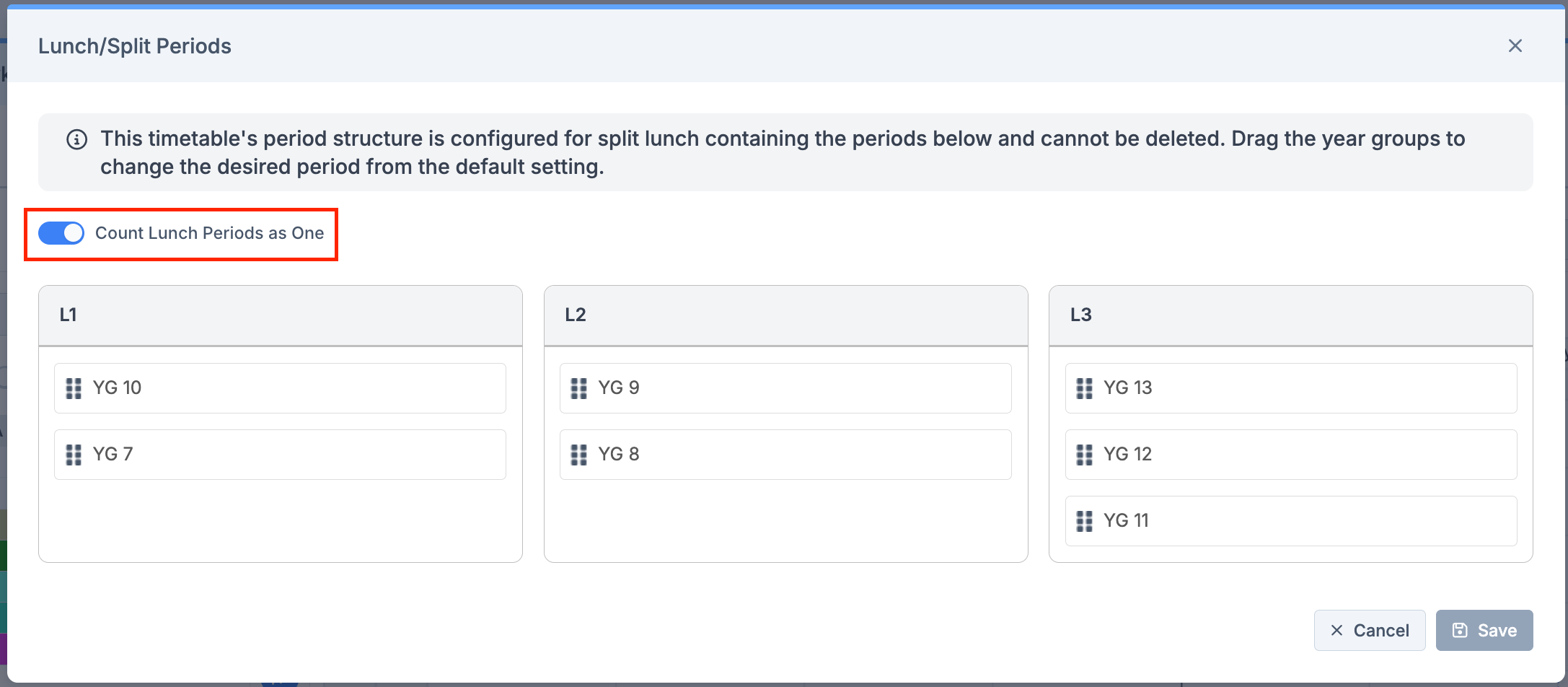
Task: Click the drag handle icon for YG 12
Action: (1084, 455)
